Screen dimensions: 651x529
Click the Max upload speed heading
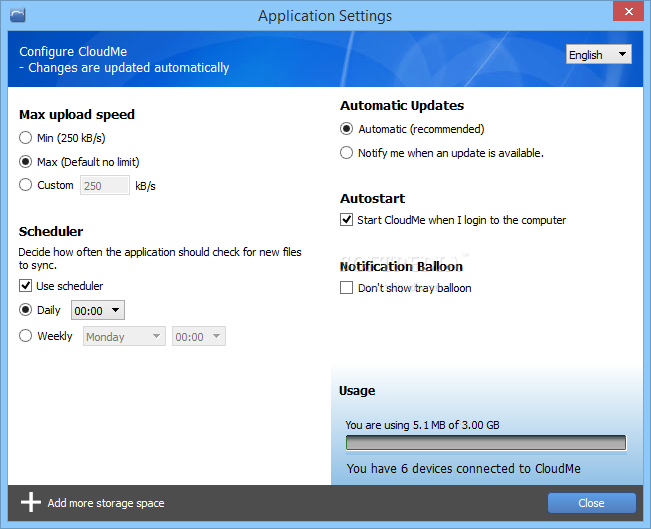coord(77,115)
